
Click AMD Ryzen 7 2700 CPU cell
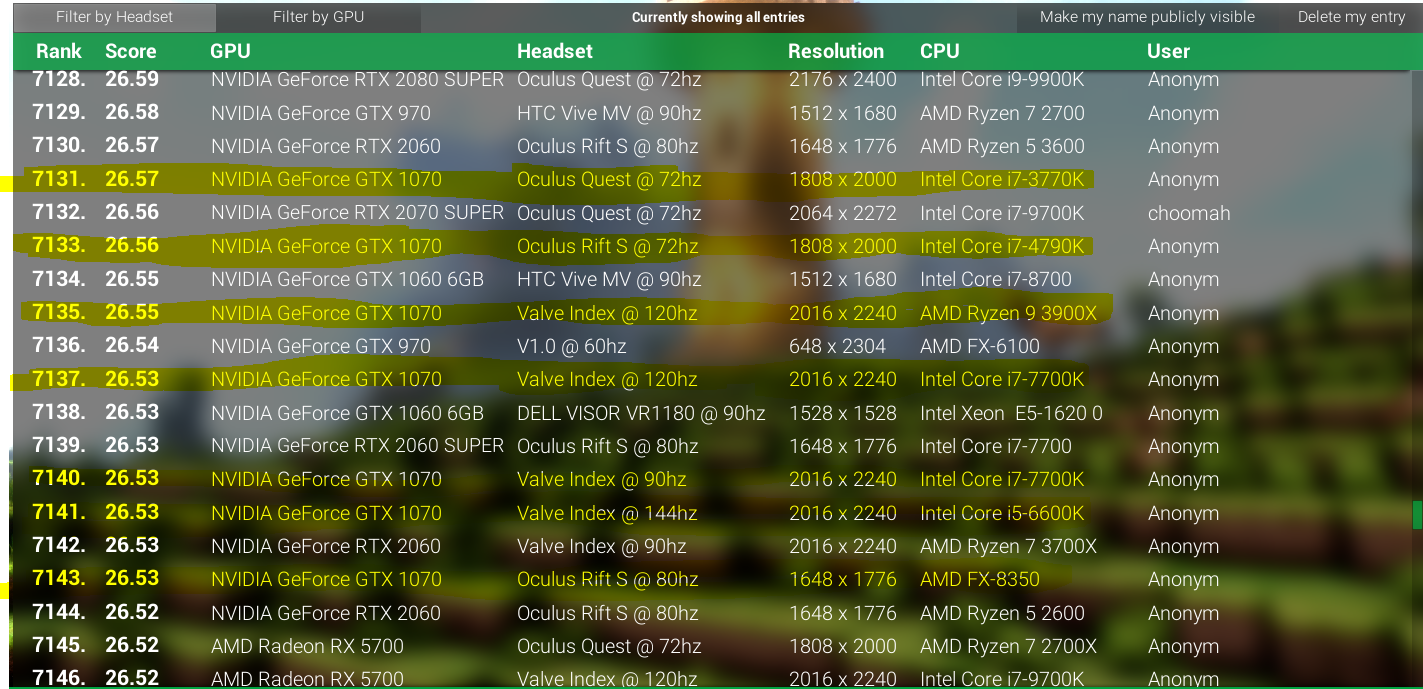coord(1002,113)
